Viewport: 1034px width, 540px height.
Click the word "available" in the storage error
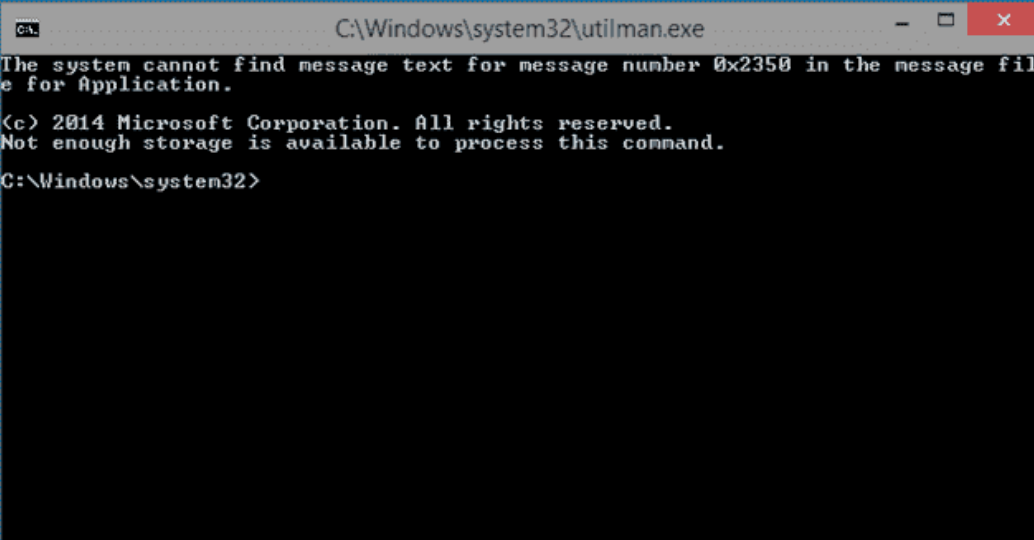tap(343, 142)
